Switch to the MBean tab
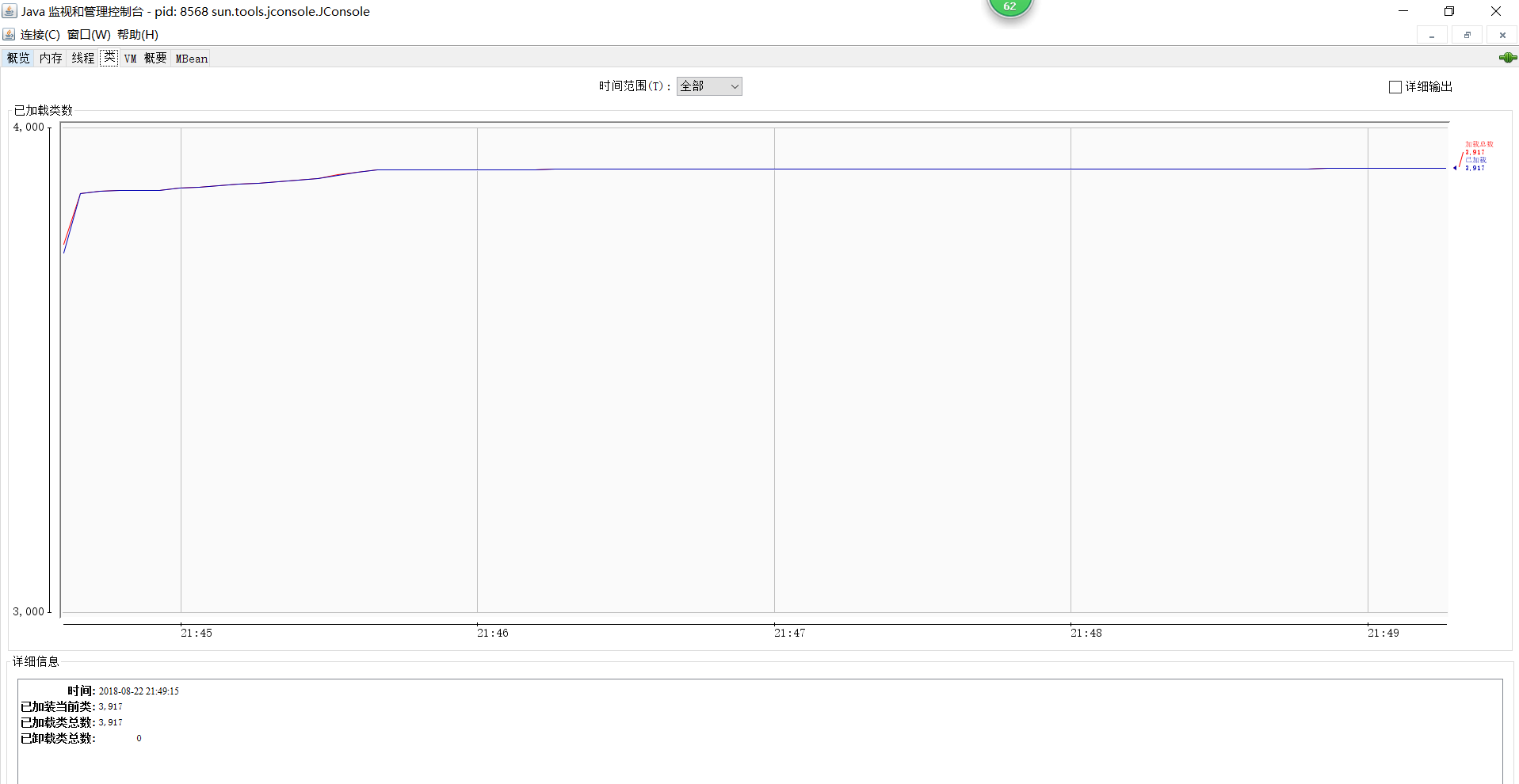Viewport: 1519px width, 784px height. 192,59
